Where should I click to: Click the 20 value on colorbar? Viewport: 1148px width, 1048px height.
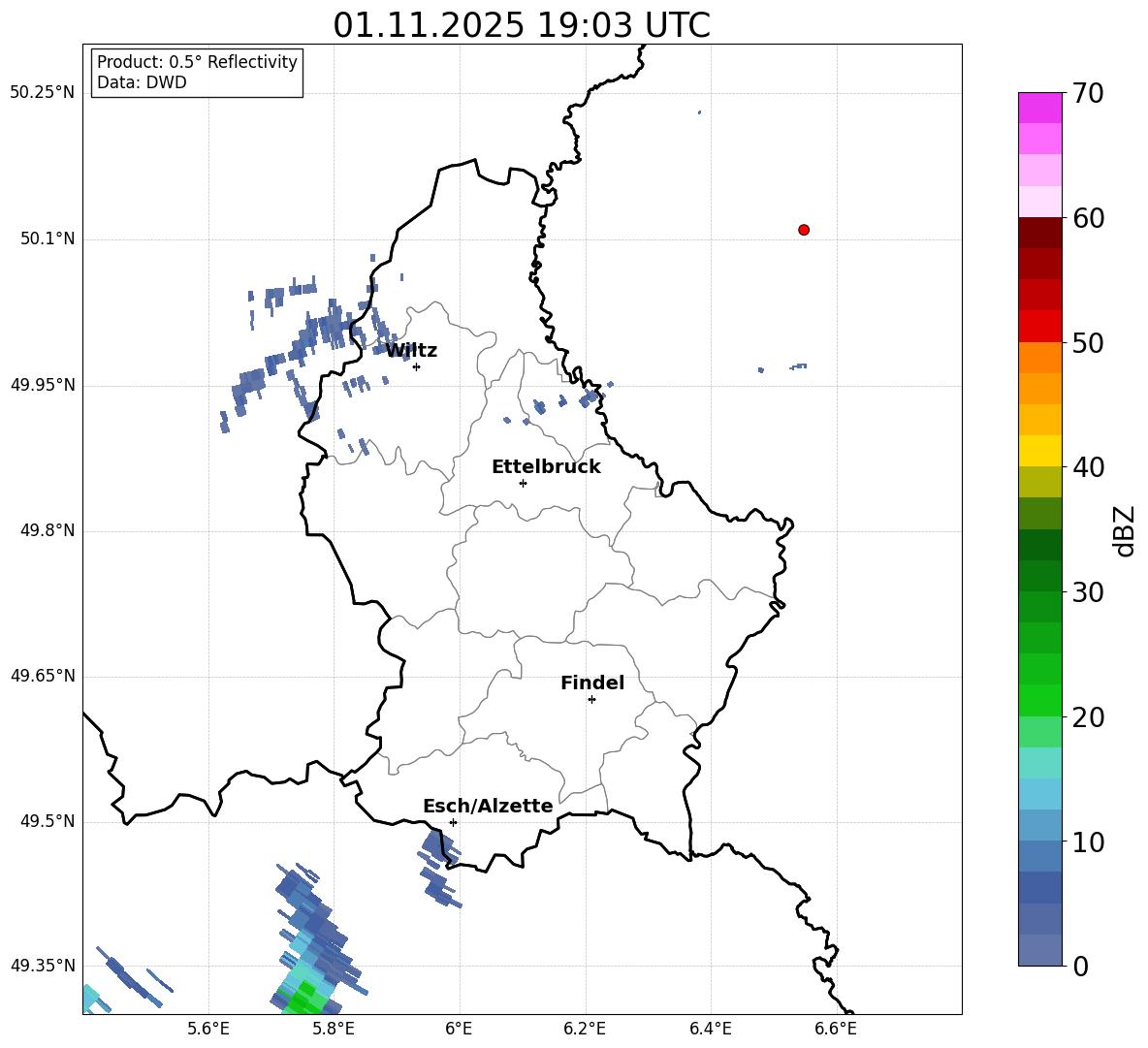[1088, 717]
